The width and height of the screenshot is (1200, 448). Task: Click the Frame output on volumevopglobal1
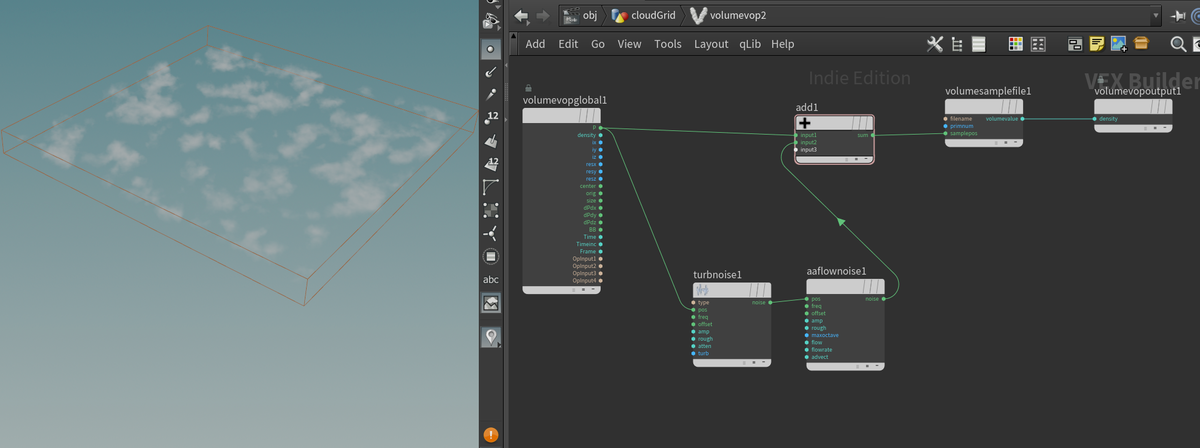click(x=600, y=251)
